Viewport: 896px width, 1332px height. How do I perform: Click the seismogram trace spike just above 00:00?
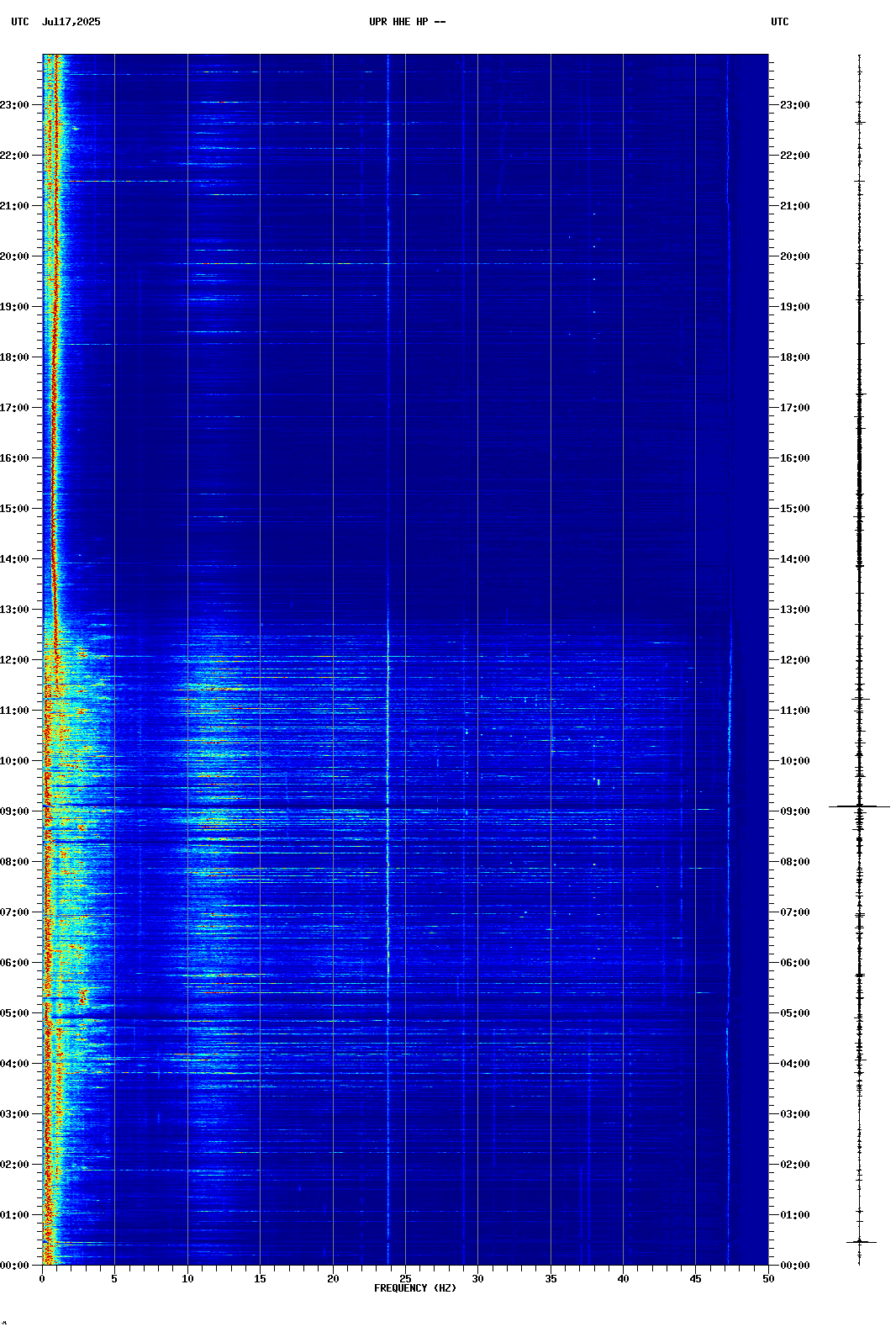tap(861, 1241)
